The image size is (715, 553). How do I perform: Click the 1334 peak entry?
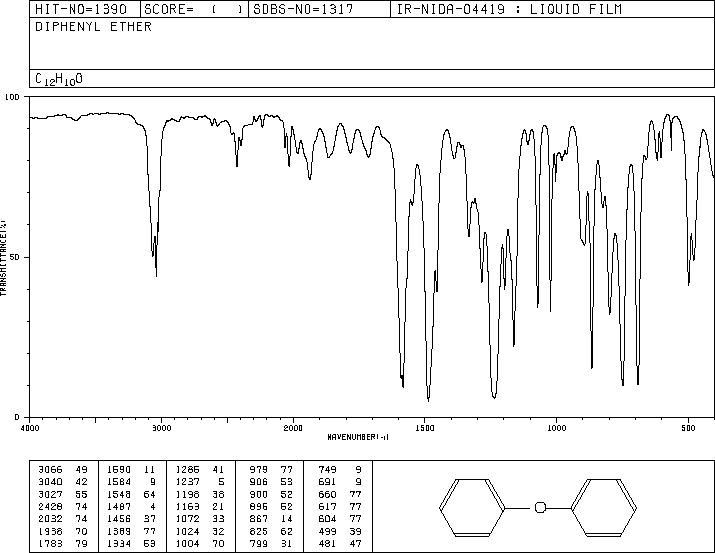(131, 543)
